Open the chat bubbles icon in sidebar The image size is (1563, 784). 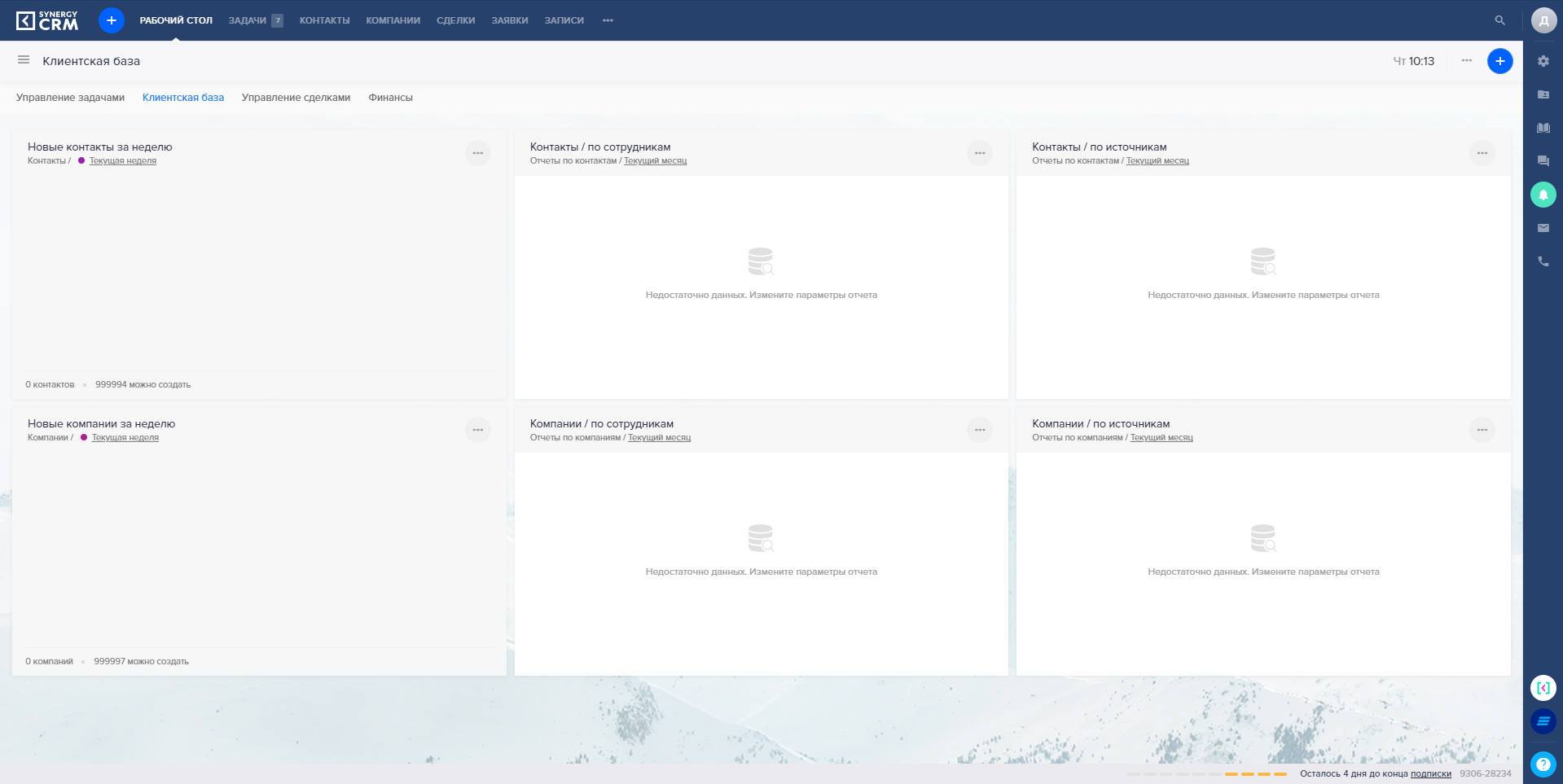pyautogui.click(x=1543, y=161)
